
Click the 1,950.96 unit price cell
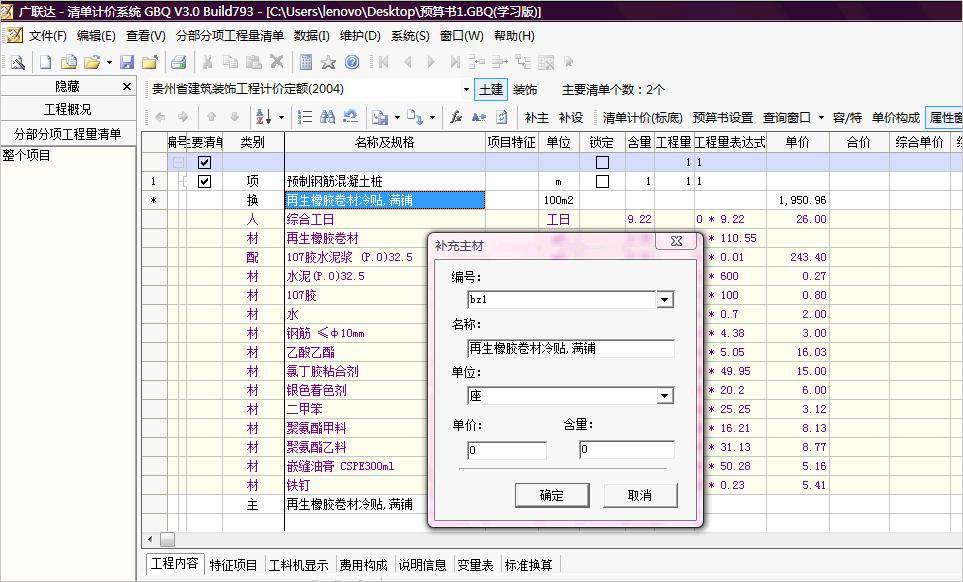tap(798, 200)
